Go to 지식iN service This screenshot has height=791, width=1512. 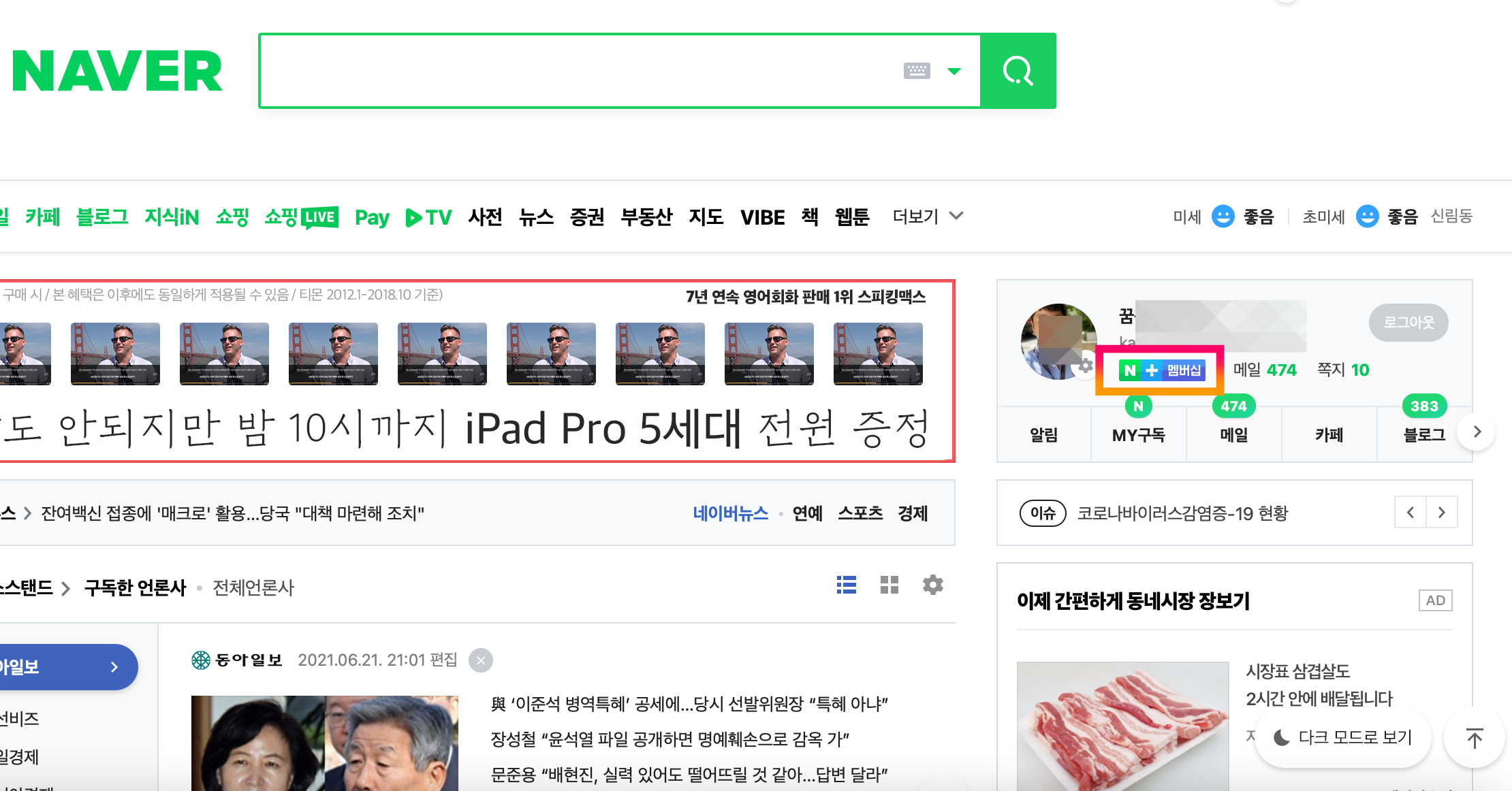point(172,217)
